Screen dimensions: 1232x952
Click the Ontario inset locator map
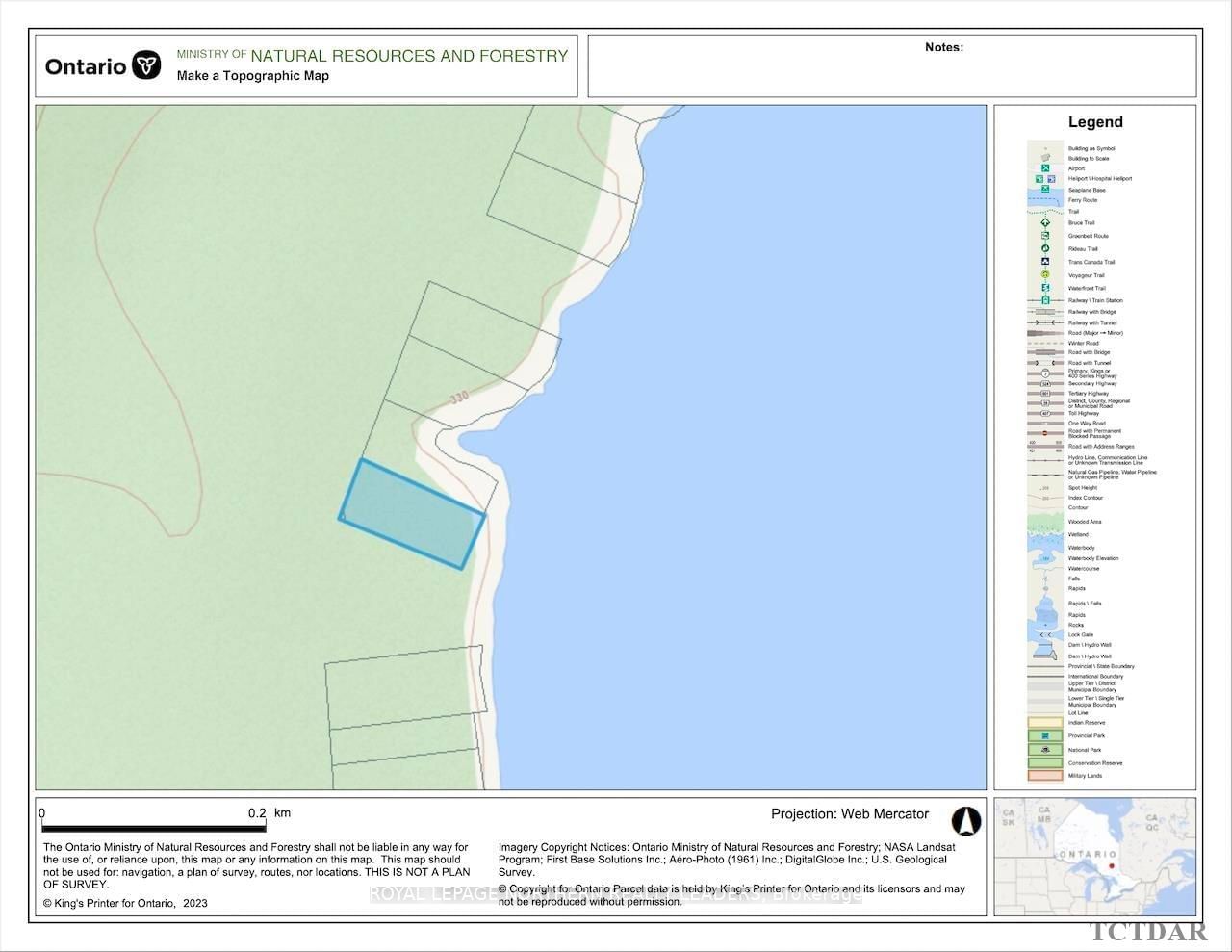pos(1095,856)
